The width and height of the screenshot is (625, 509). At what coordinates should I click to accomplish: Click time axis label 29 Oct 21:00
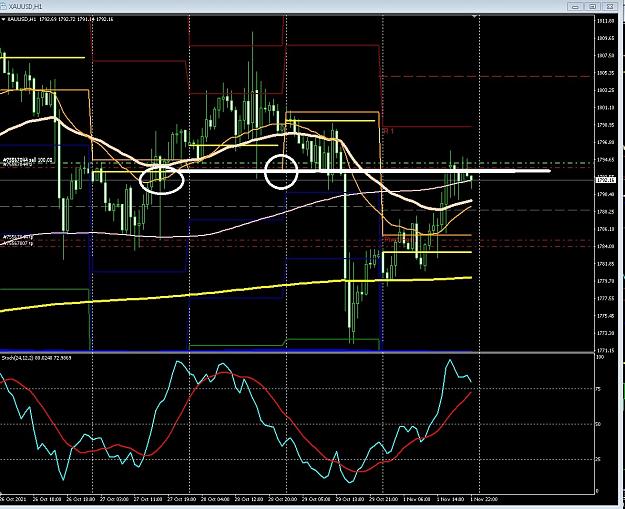point(384,499)
